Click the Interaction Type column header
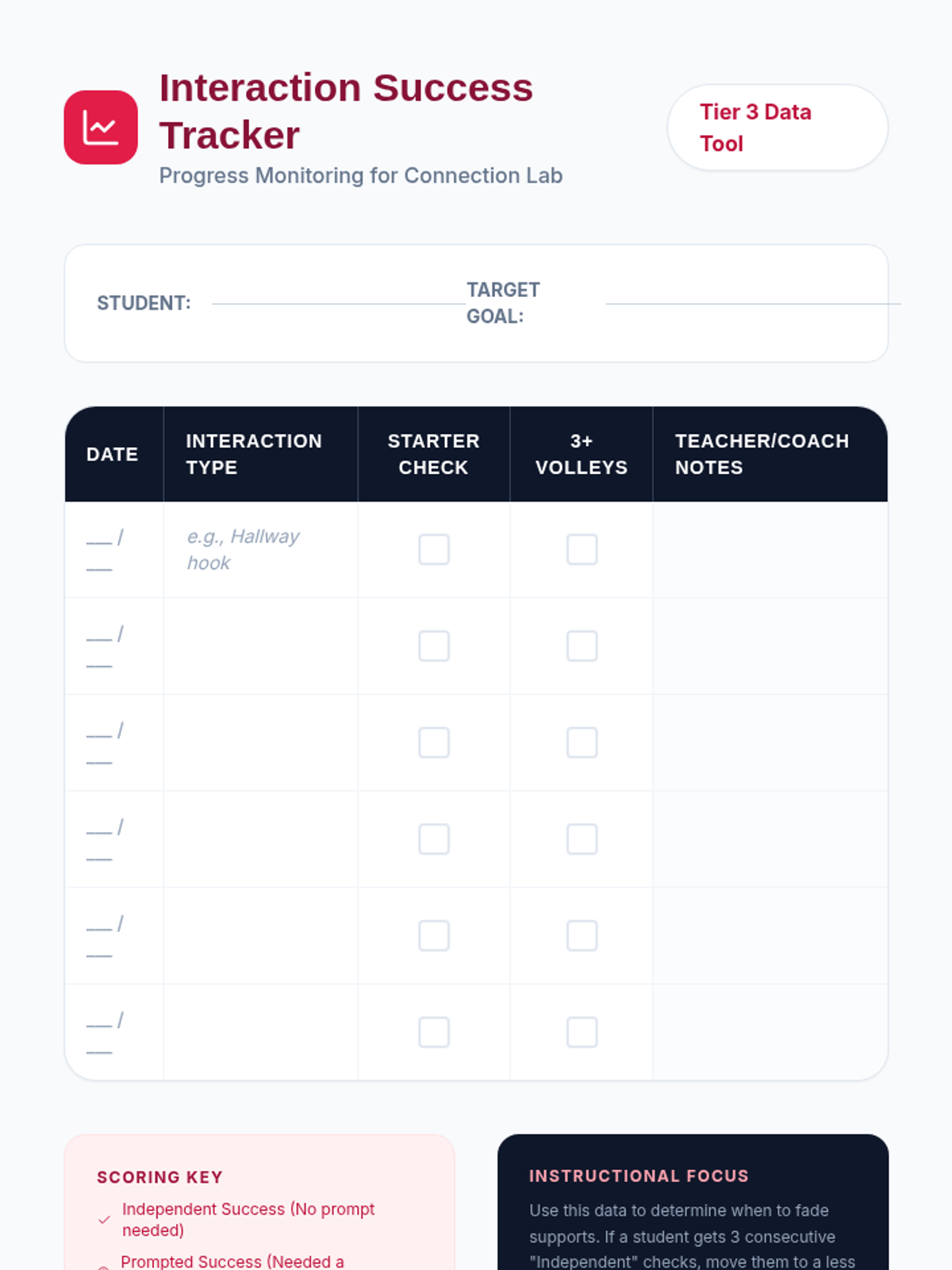This screenshot has height=1270, width=952. (254, 454)
